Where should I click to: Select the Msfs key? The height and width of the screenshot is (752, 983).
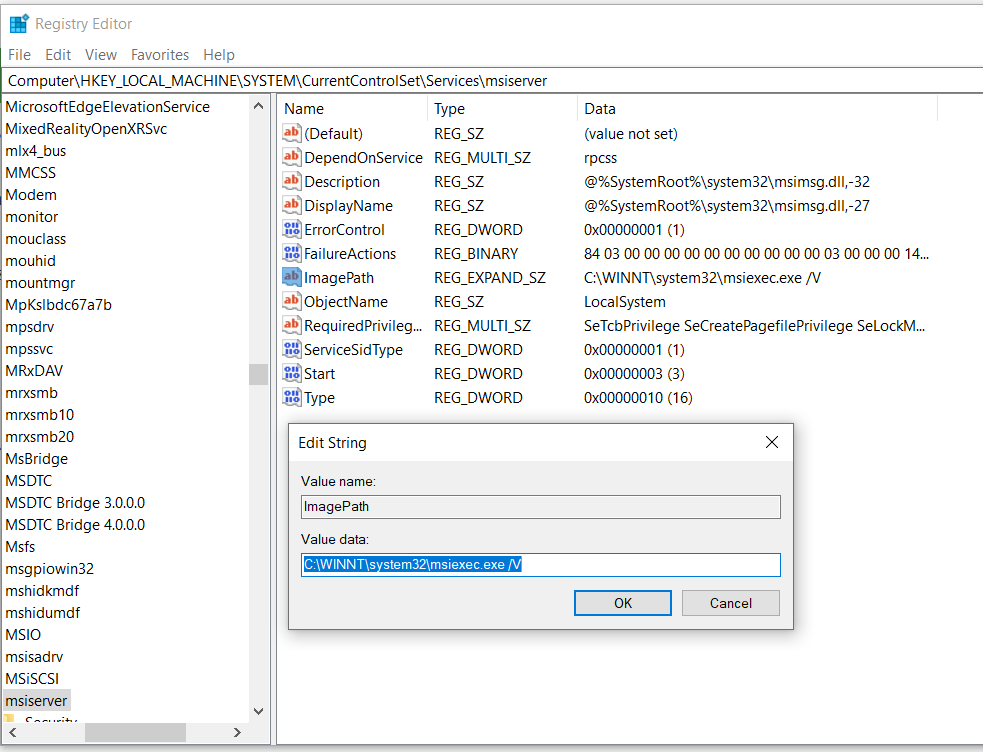point(21,547)
